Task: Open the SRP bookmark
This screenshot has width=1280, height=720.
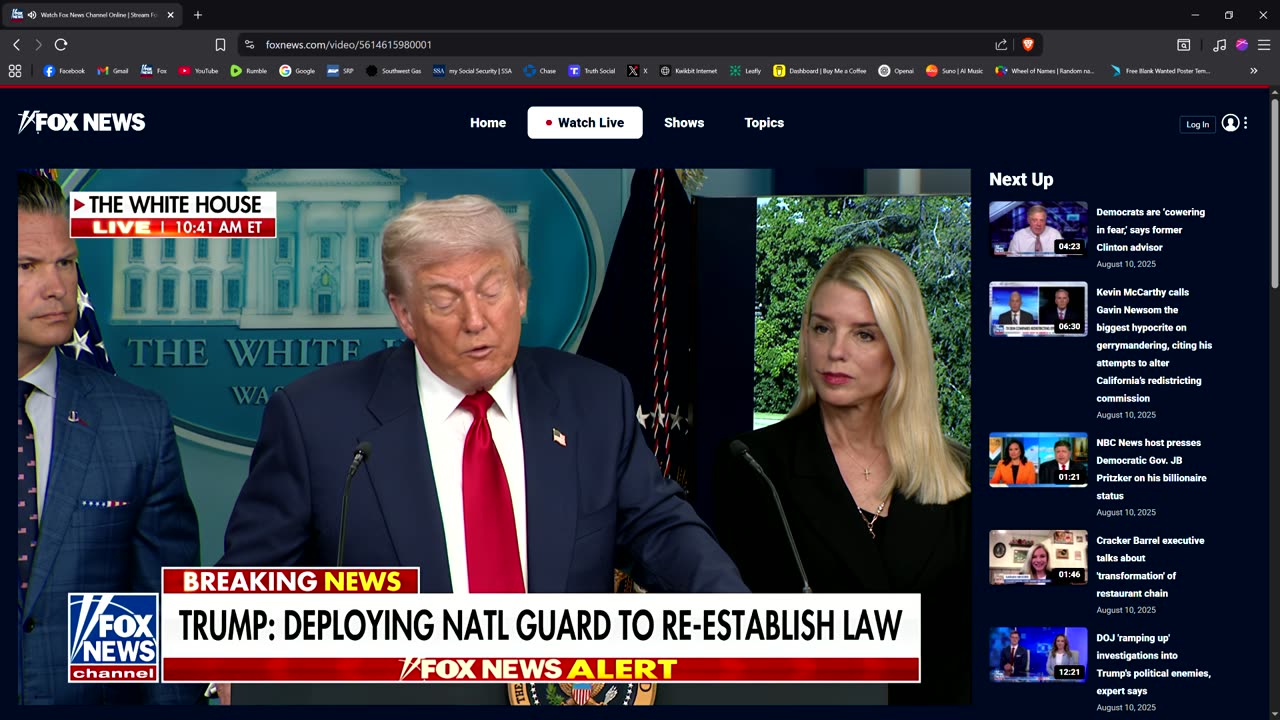Action: tap(340, 71)
